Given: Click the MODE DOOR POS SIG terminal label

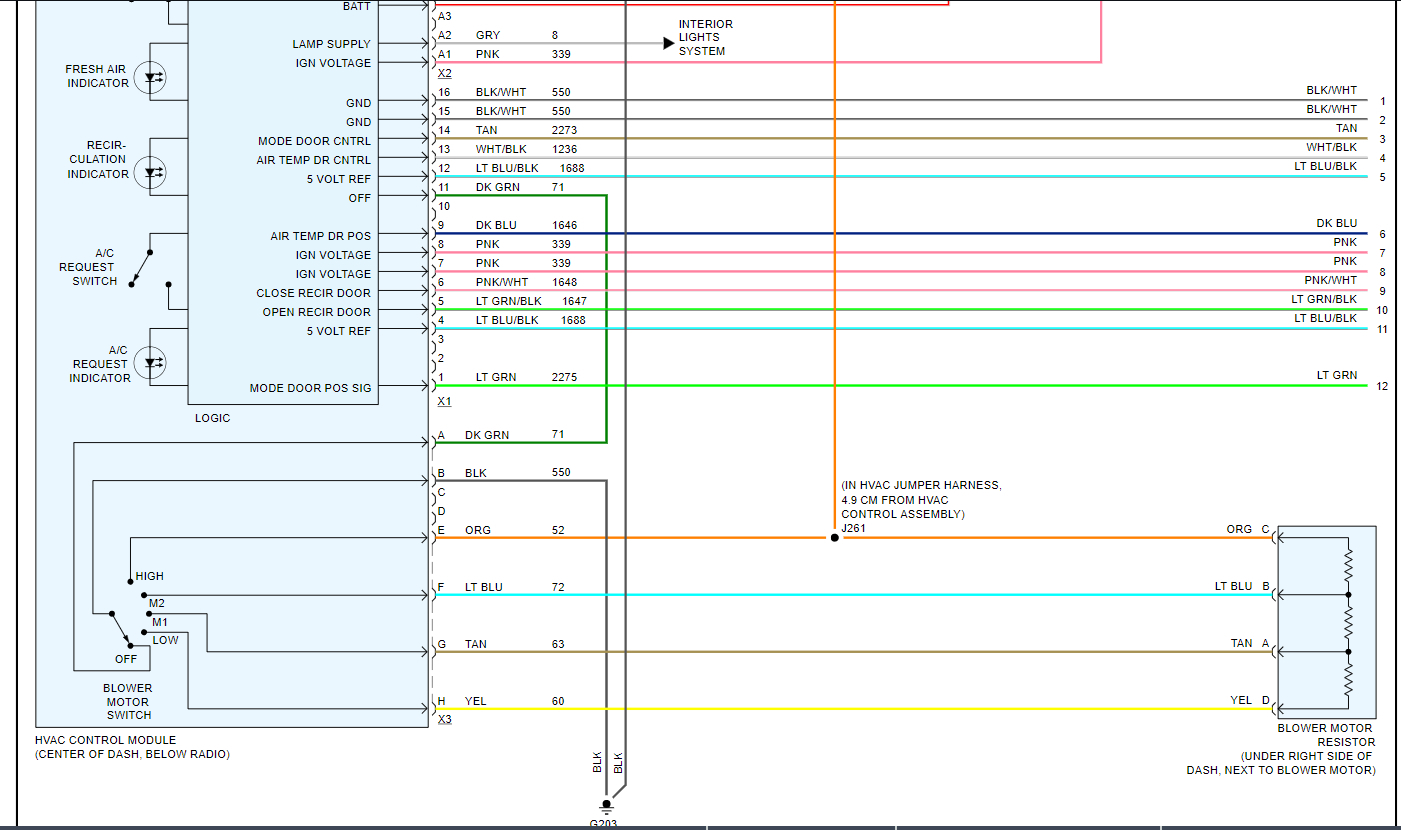Looking at the screenshot, I should tap(310, 388).
